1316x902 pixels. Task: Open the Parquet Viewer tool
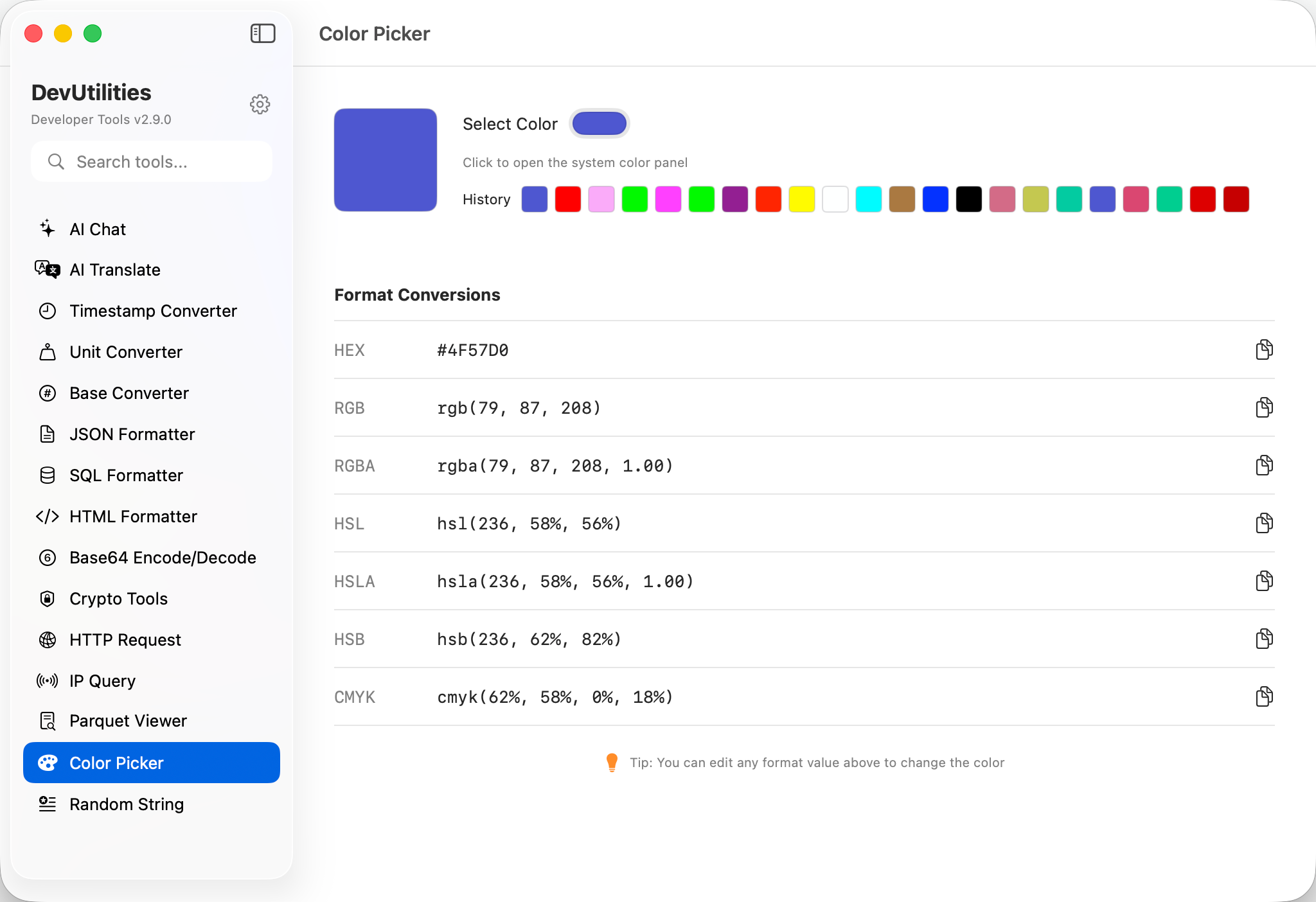pyautogui.click(x=128, y=721)
